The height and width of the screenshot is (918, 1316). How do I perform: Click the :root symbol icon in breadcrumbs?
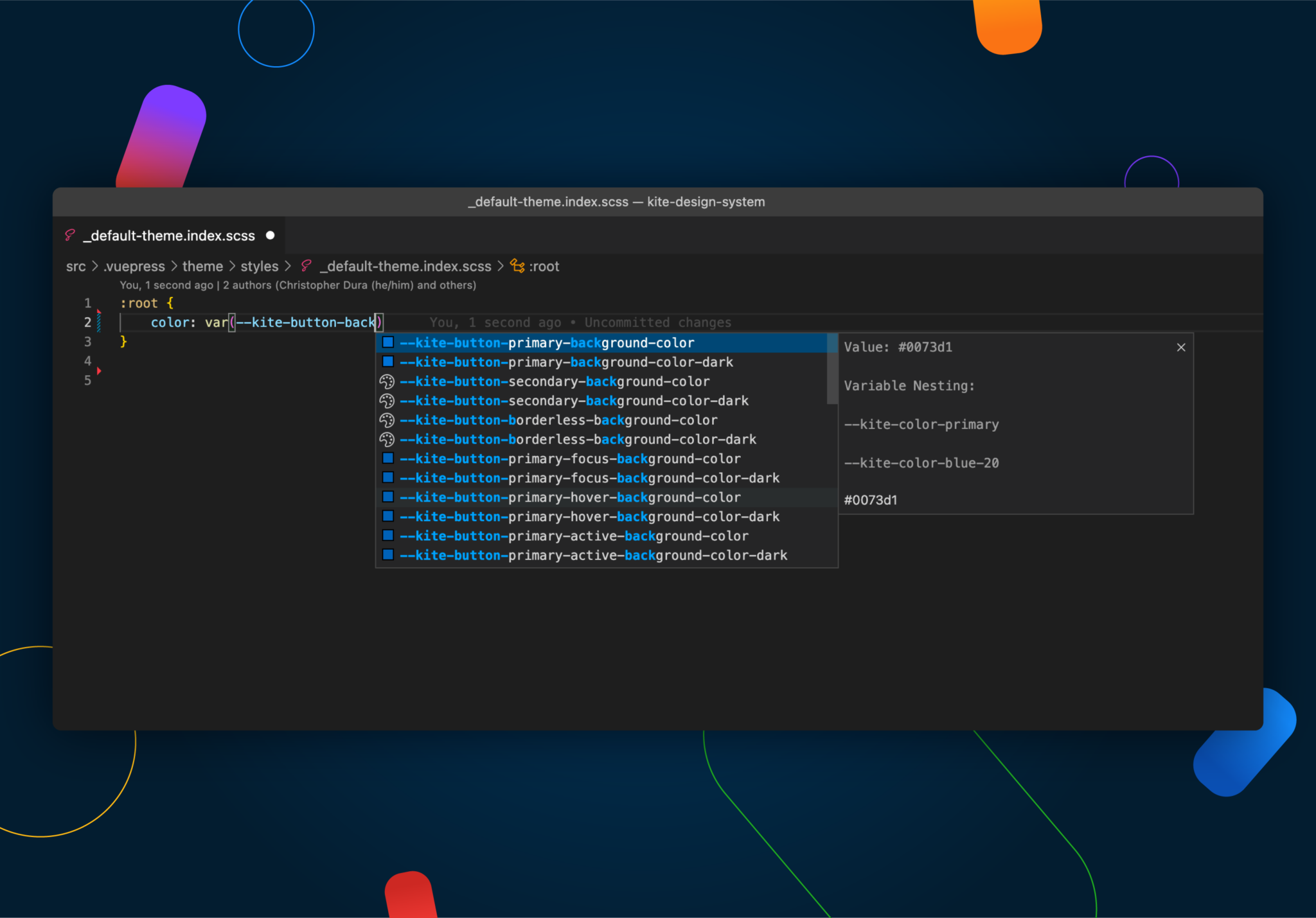click(x=517, y=266)
